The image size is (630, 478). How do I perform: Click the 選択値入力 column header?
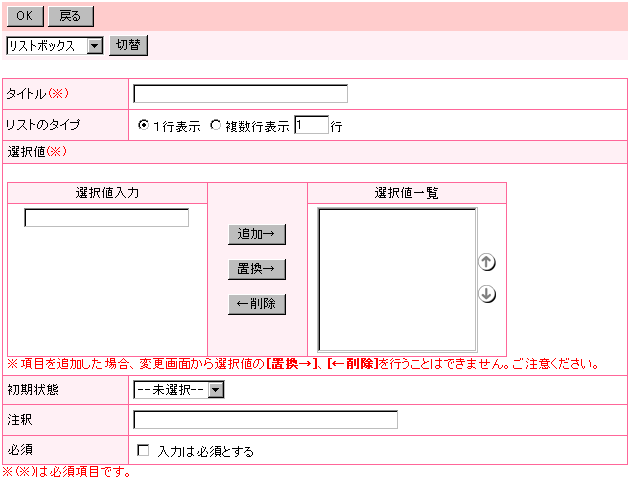(x=107, y=192)
